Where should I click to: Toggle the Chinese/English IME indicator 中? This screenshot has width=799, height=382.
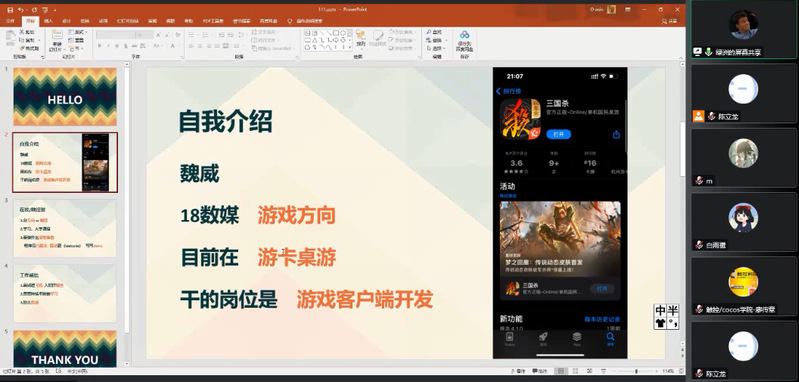click(660, 310)
